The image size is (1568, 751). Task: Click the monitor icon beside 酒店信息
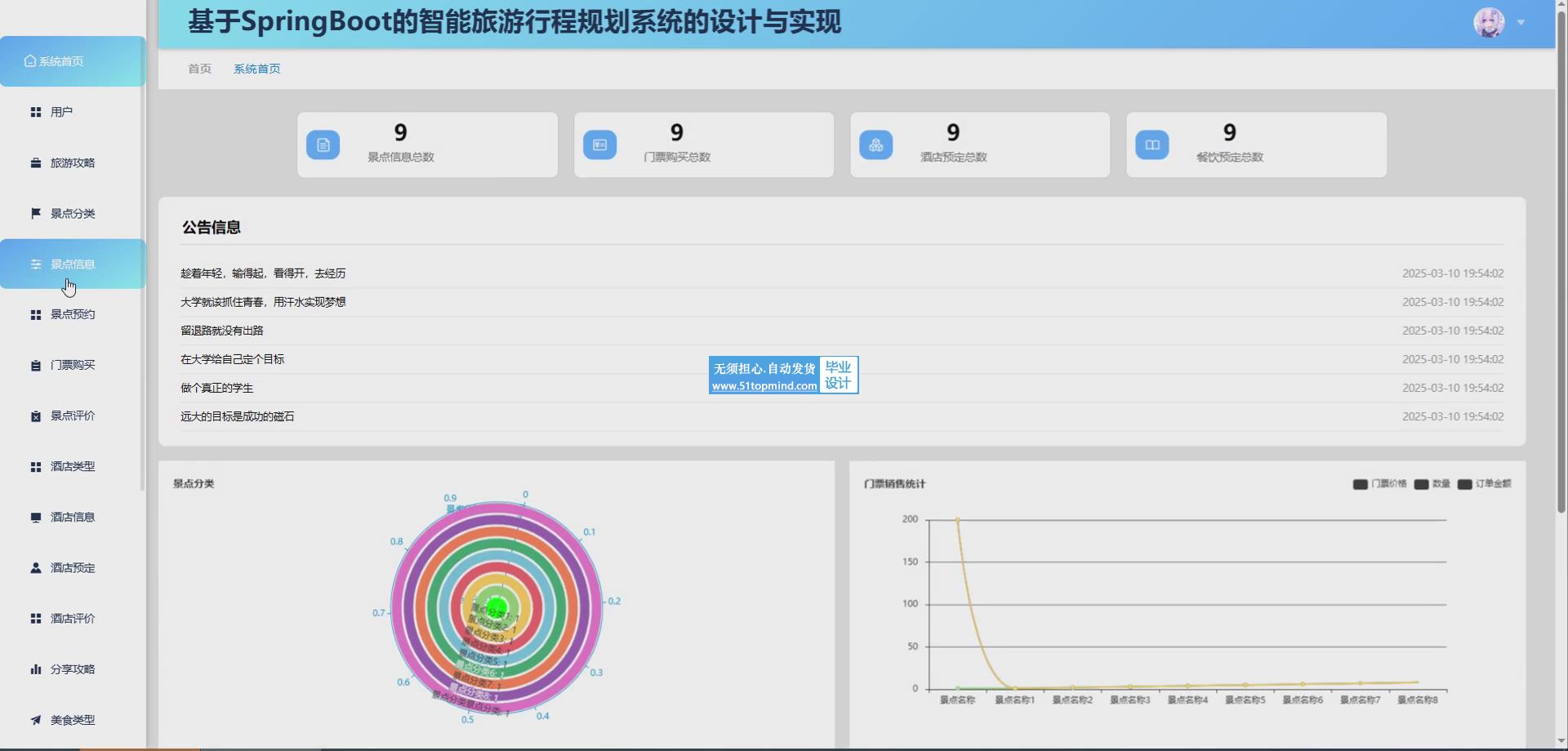coord(35,518)
